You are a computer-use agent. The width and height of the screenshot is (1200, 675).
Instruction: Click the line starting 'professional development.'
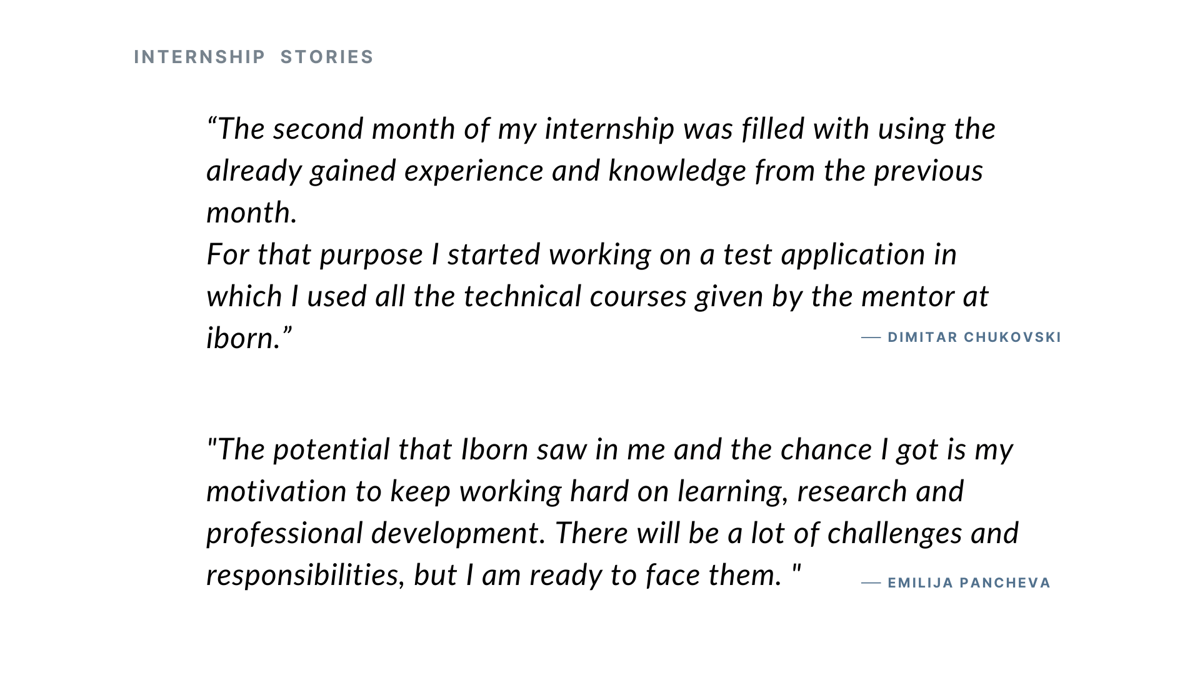(613, 534)
